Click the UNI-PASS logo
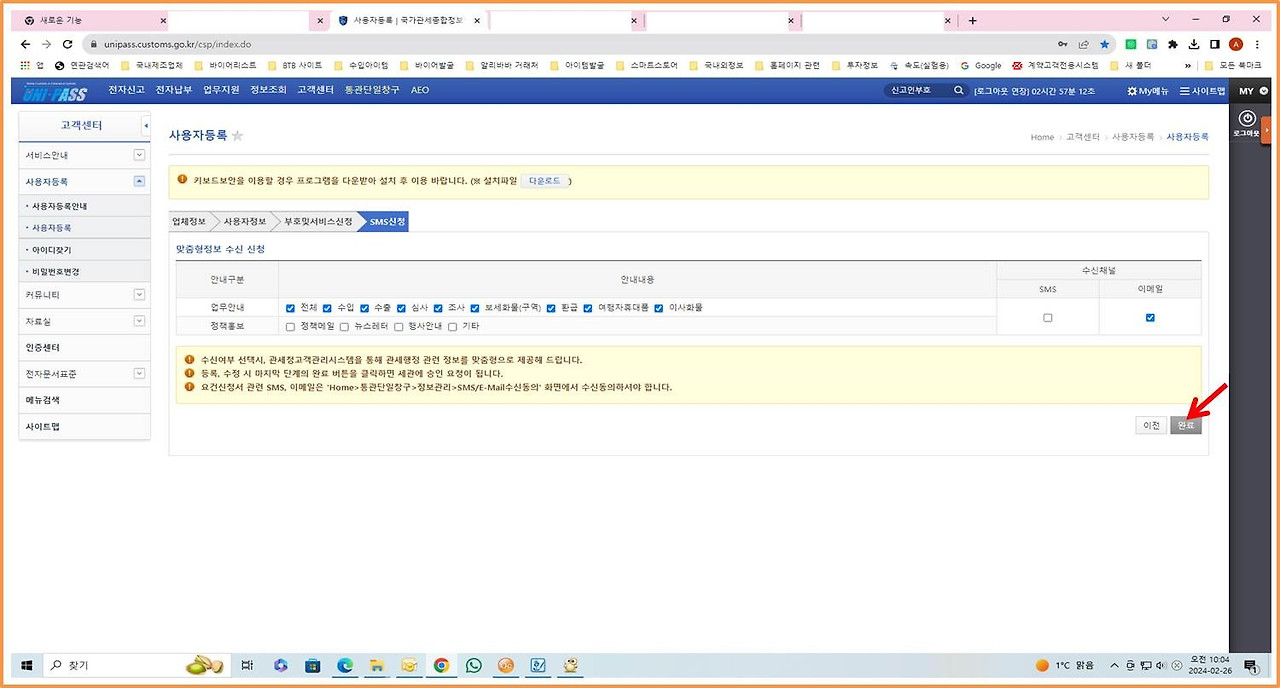The image size is (1280, 688). (56, 91)
